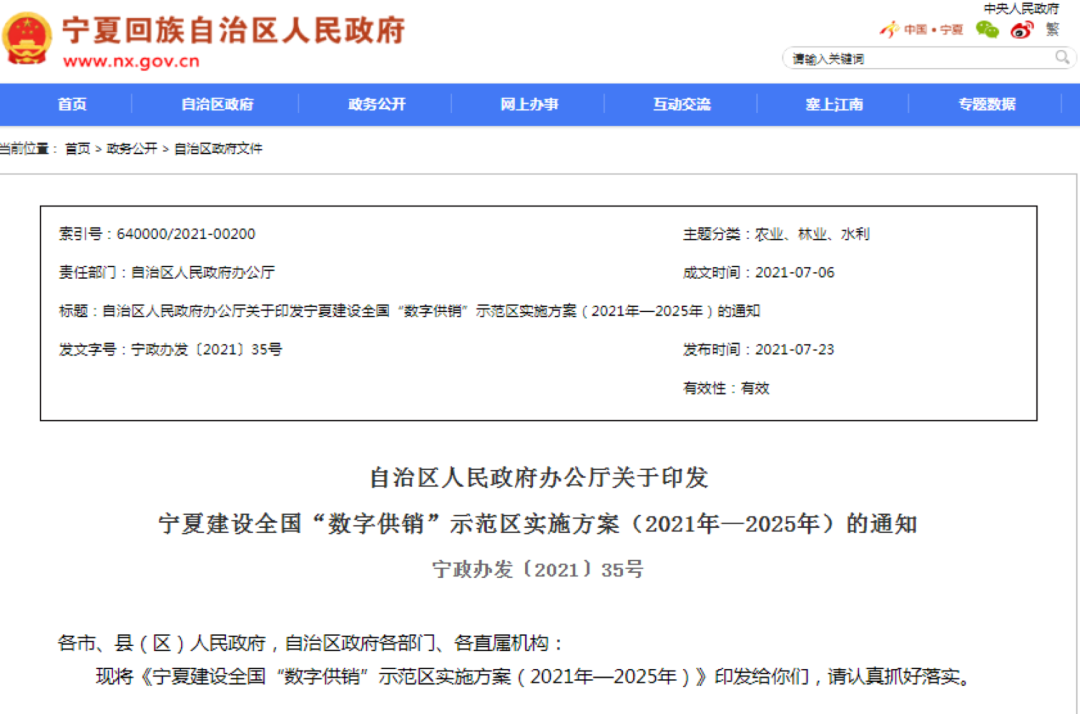1080x714 pixels.
Task: Click the 政务公开 breadcrumb link
Action: (x=132, y=148)
